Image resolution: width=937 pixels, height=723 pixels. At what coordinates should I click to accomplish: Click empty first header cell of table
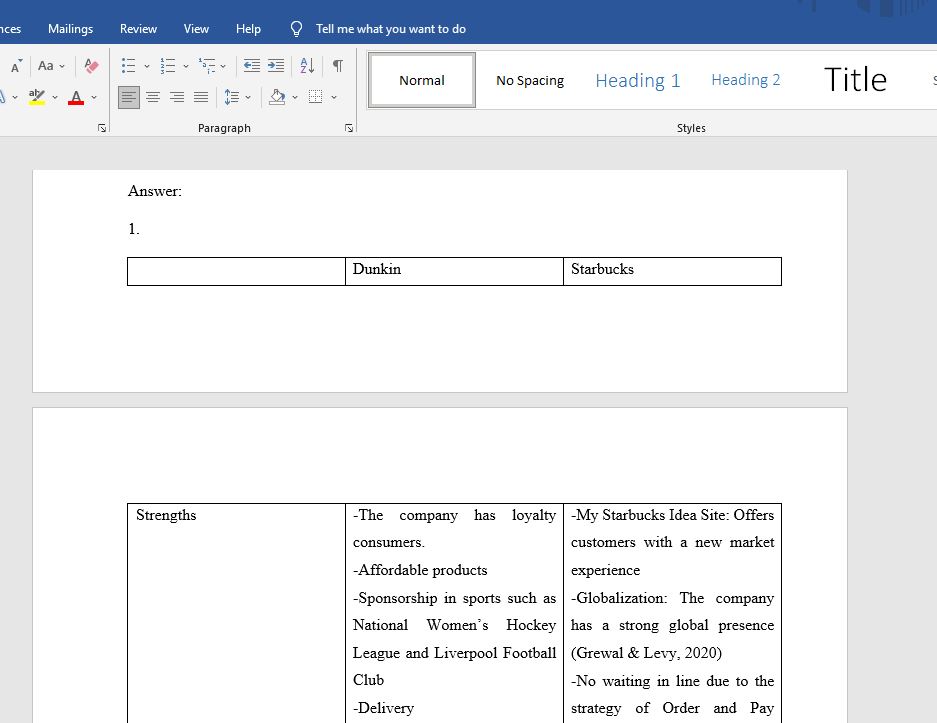point(236,271)
